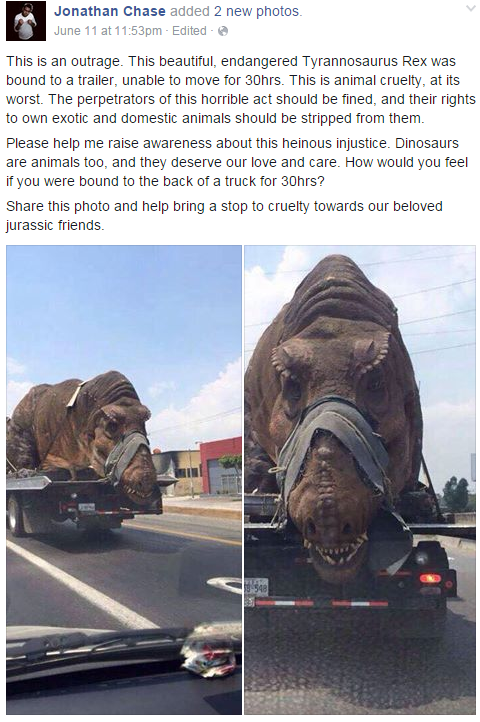
Task: Click the 'Share this photo' paragraph
Action: [224, 215]
